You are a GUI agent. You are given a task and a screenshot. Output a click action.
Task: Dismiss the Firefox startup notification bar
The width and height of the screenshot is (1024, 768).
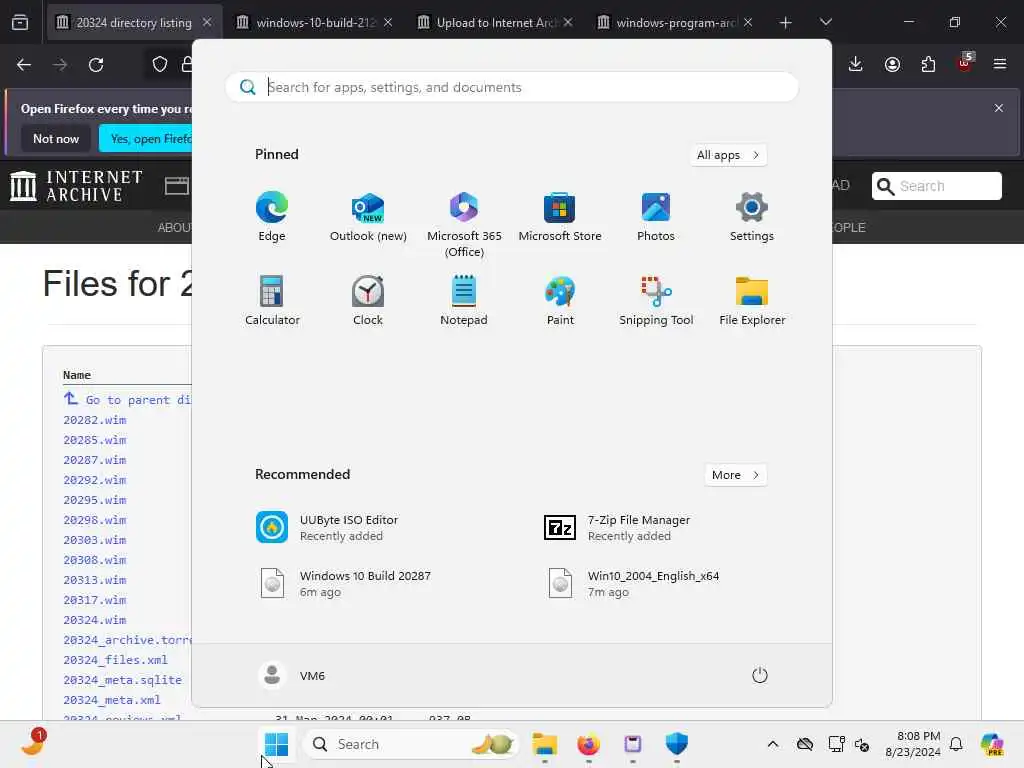(999, 108)
